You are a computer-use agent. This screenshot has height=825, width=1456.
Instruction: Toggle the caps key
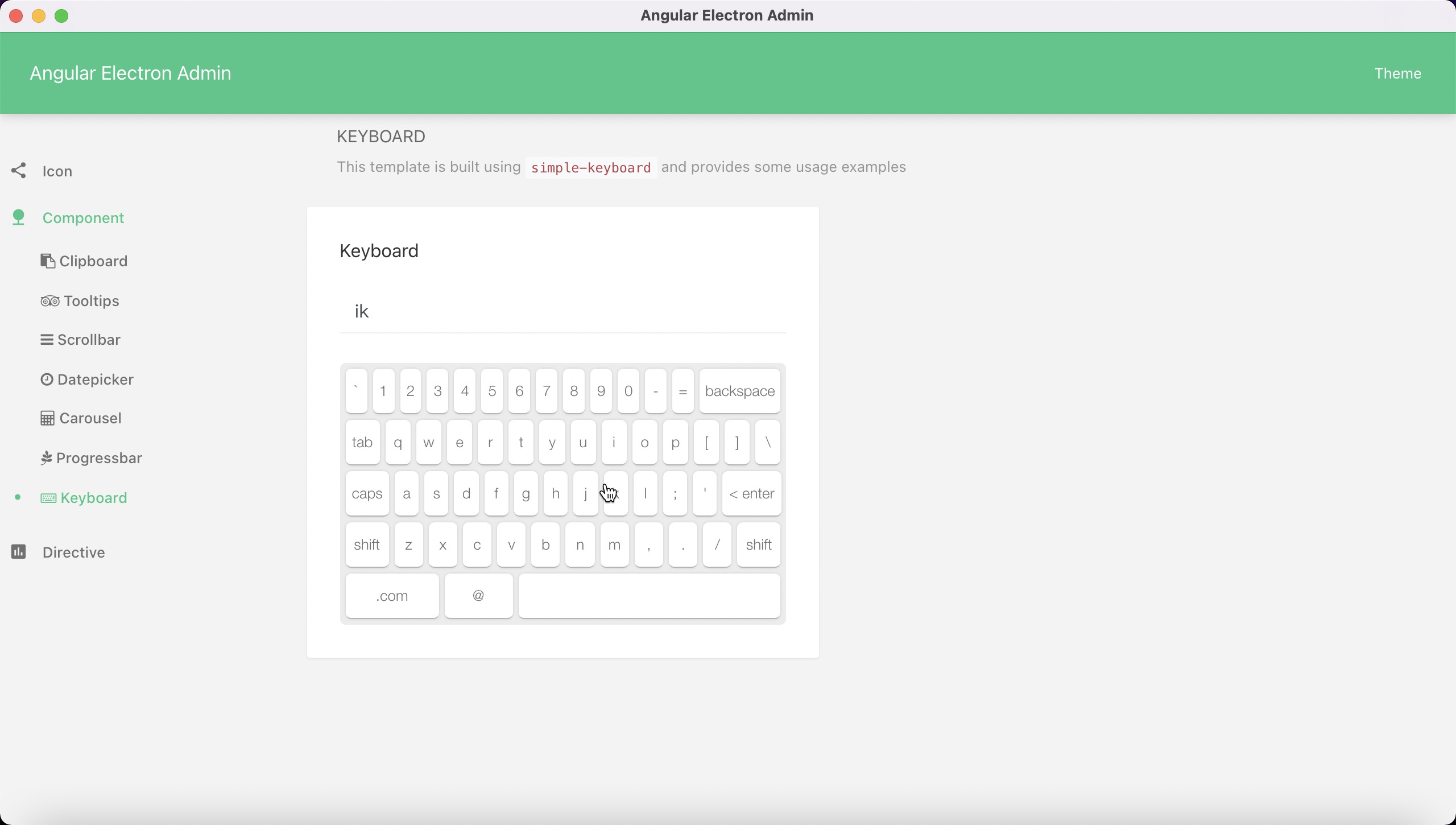click(x=367, y=493)
